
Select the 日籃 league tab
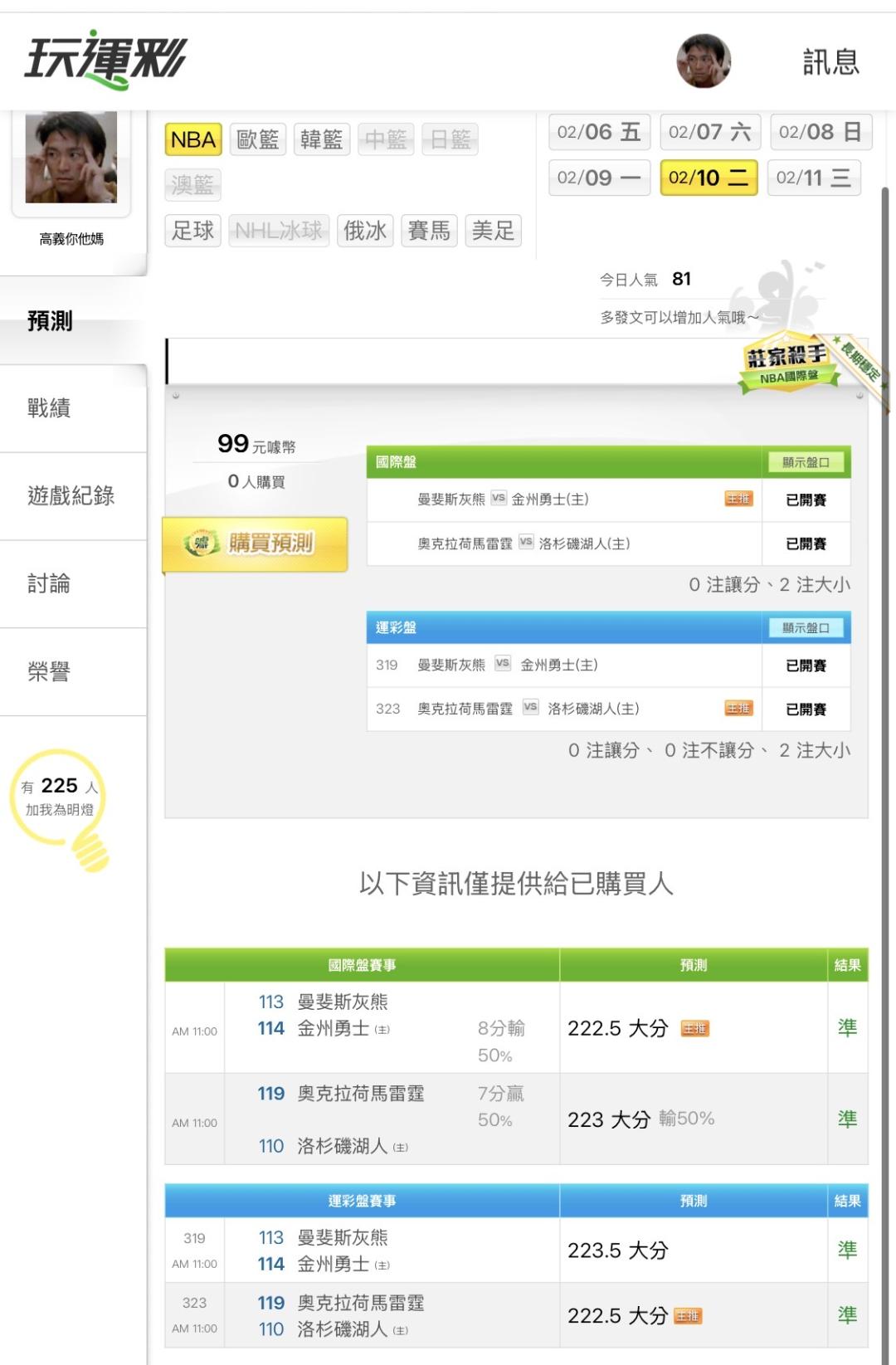(x=450, y=139)
